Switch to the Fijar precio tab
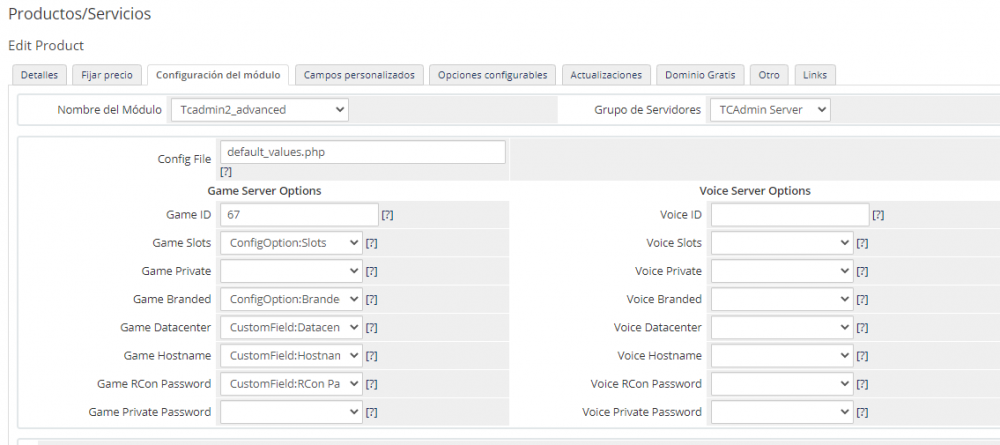1000x445 pixels. 107,75
